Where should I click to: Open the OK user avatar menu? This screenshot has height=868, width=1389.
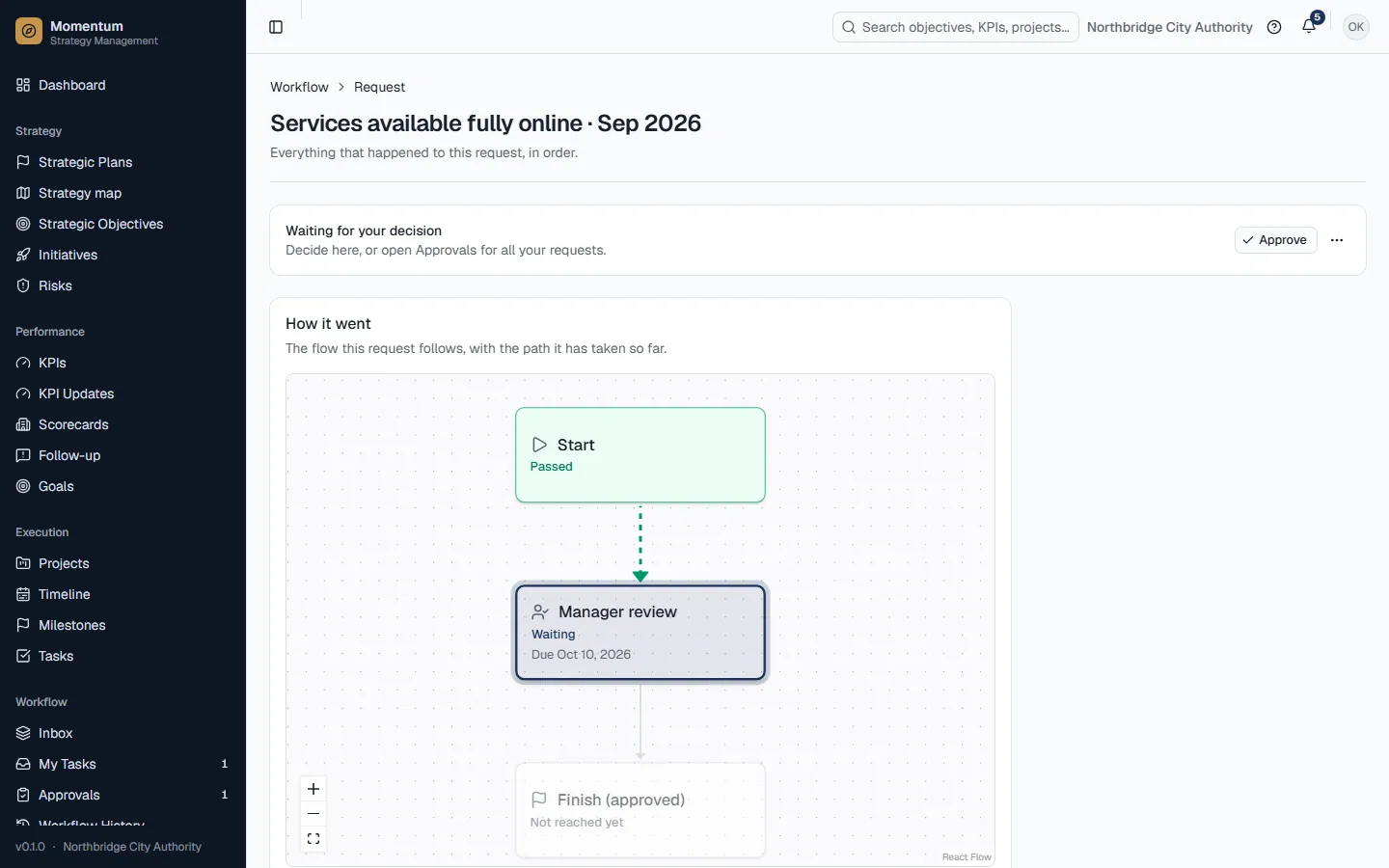1356,27
